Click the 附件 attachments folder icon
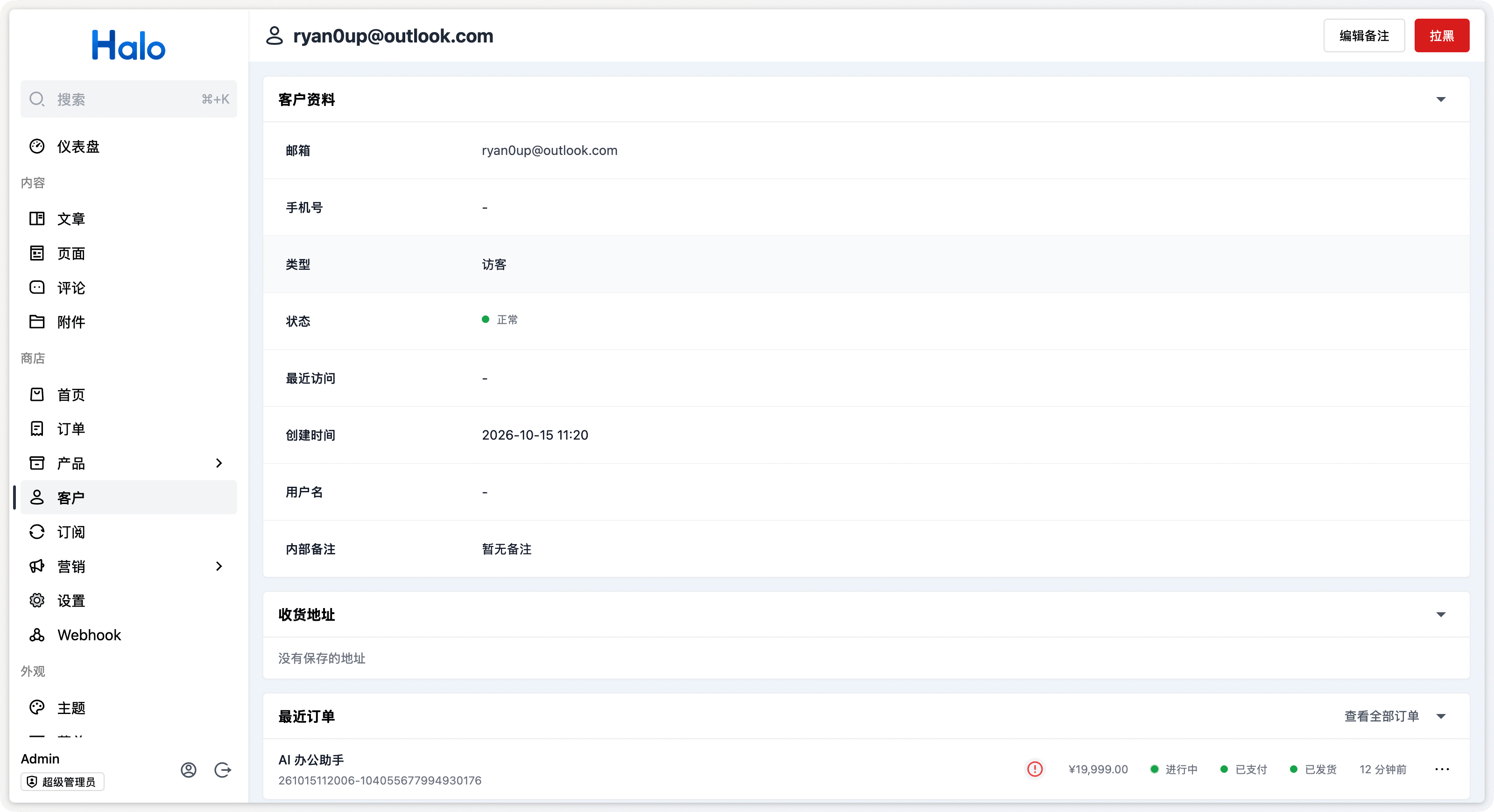This screenshot has height=812, width=1494. [x=37, y=322]
